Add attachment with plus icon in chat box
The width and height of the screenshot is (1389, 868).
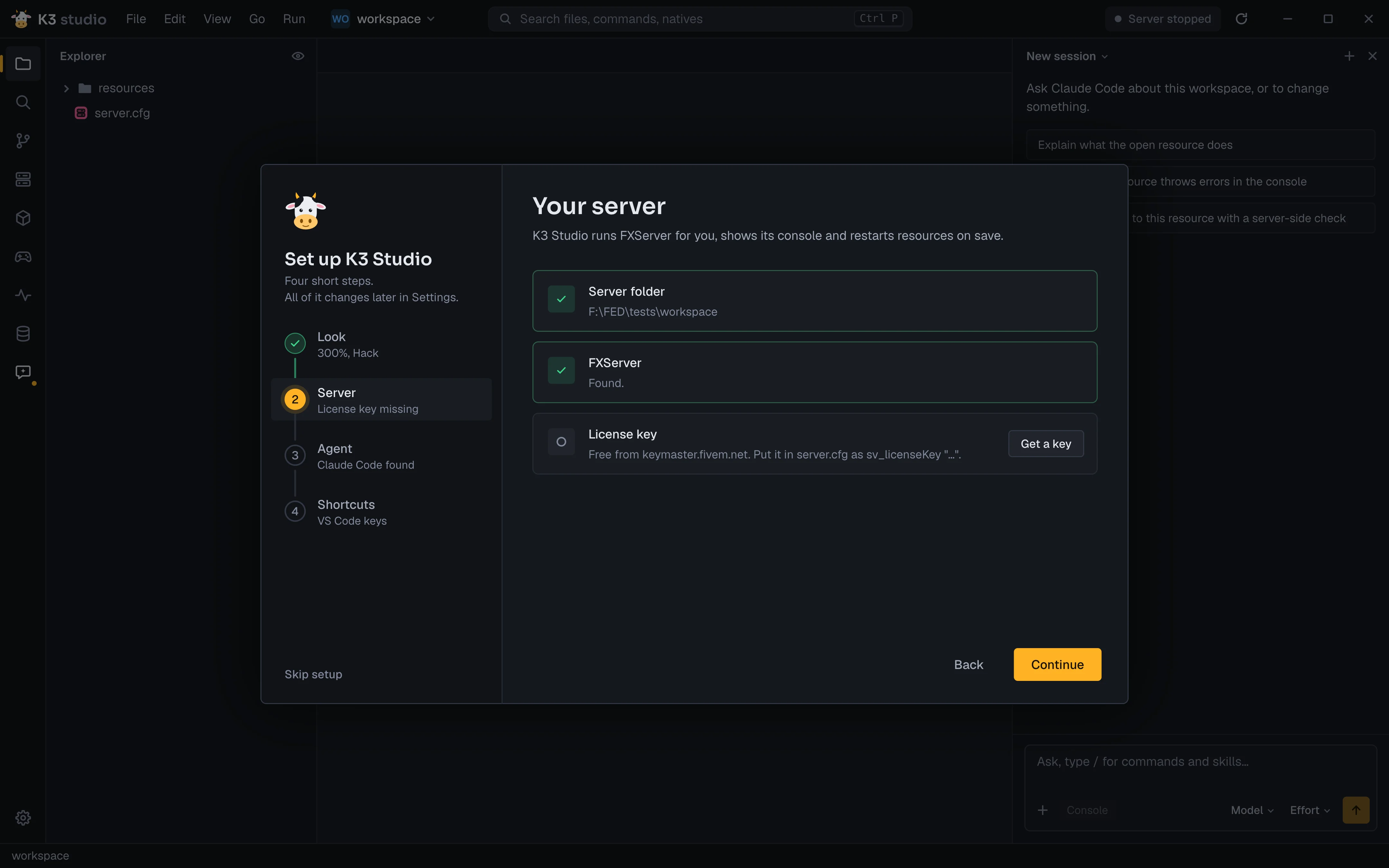[1043, 810]
